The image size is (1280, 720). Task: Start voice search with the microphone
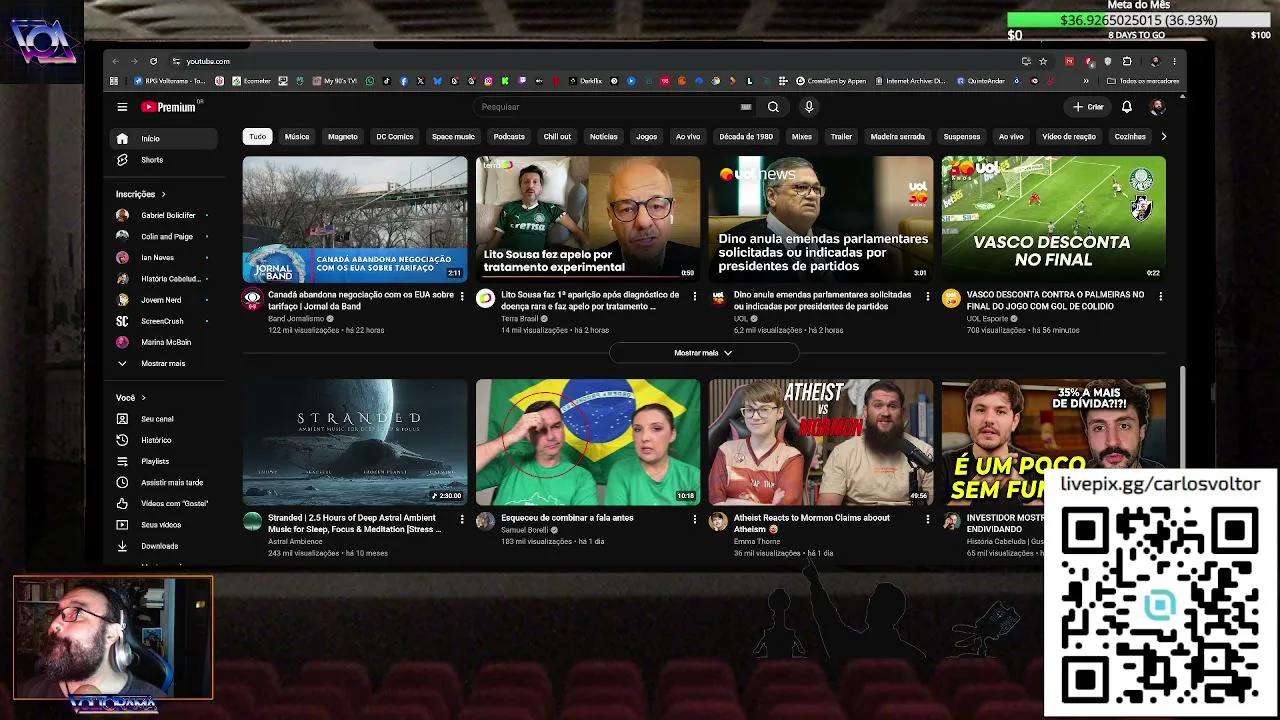tap(809, 107)
